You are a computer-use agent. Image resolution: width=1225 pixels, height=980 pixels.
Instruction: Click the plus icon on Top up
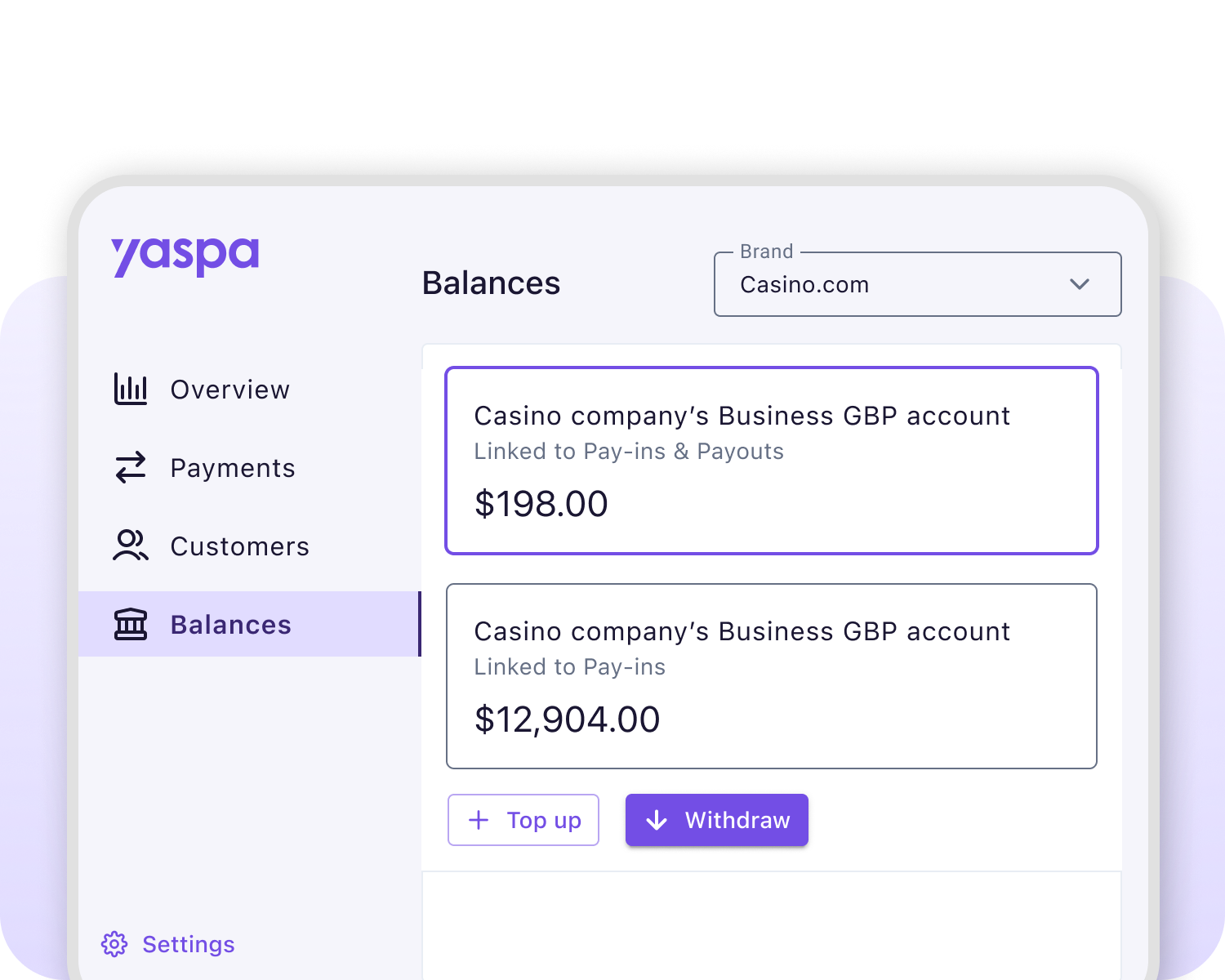(479, 820)
